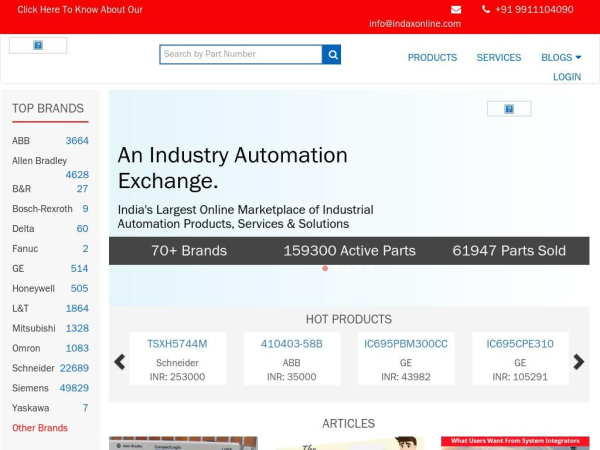The width and height of the screenshot is (600, 450).
Task: Open hot product 410403-58B
Action: click(x=292, y=344)
